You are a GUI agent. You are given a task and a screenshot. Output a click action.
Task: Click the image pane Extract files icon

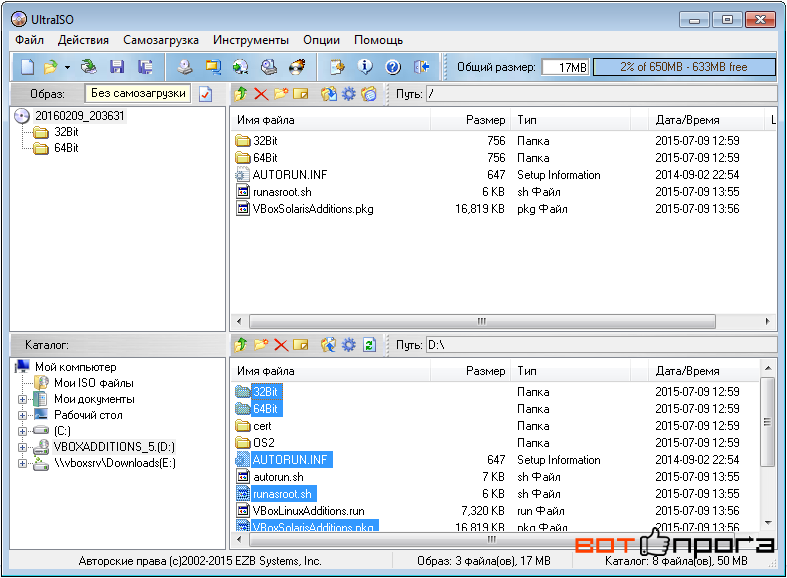[x=329, y=94]
